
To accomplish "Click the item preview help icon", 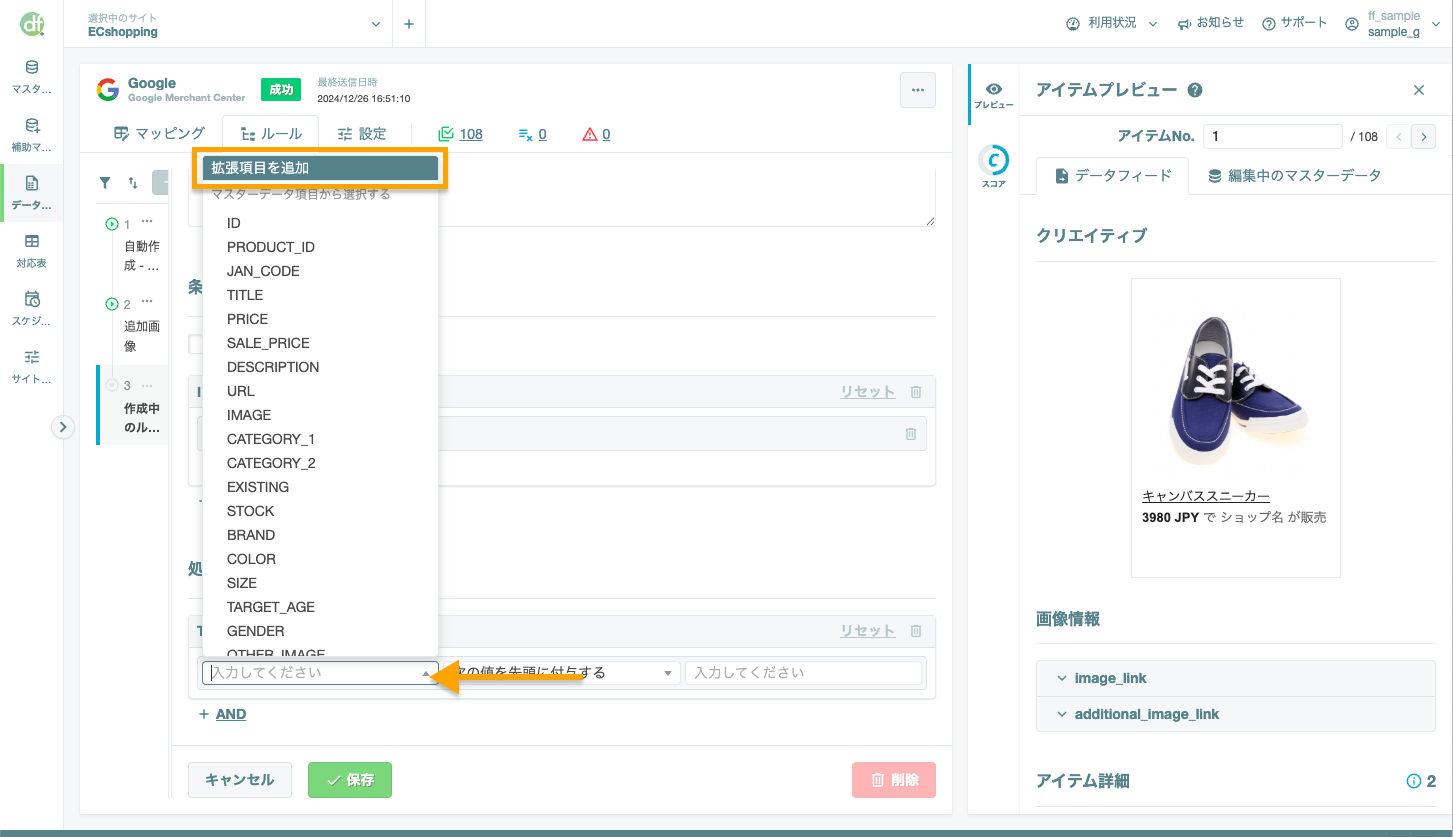I will pos(1194,90).
